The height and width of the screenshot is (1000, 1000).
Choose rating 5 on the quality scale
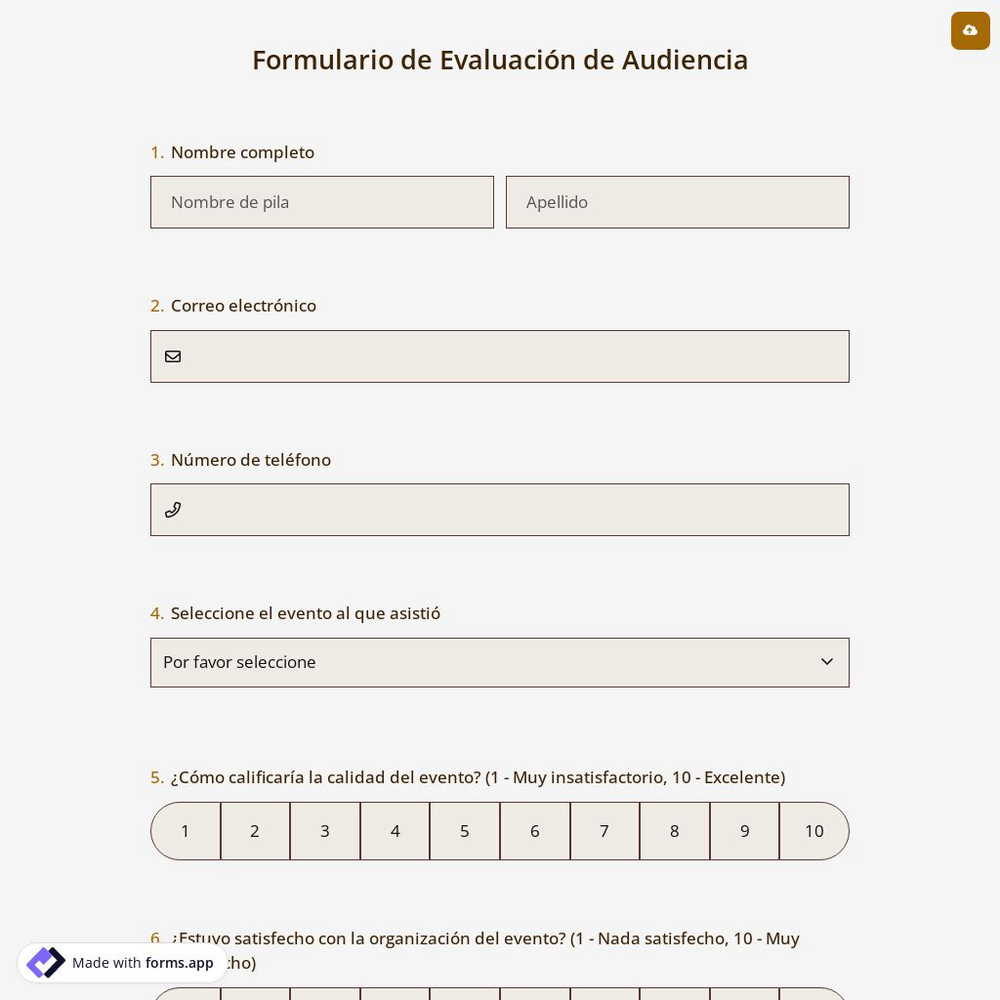point(464,831)
